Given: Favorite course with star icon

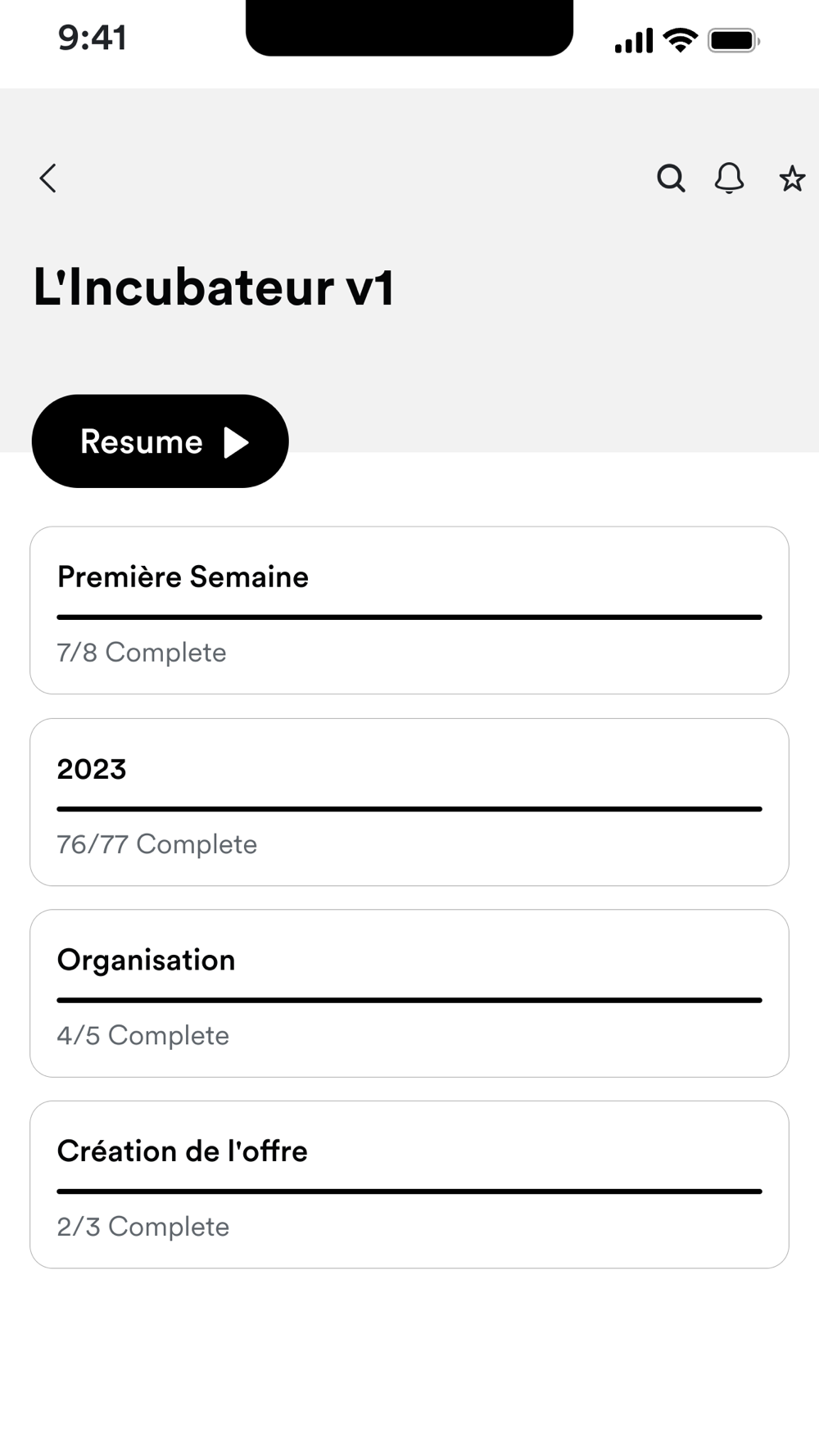Looking at the screenshot, I should click(791, 178).
